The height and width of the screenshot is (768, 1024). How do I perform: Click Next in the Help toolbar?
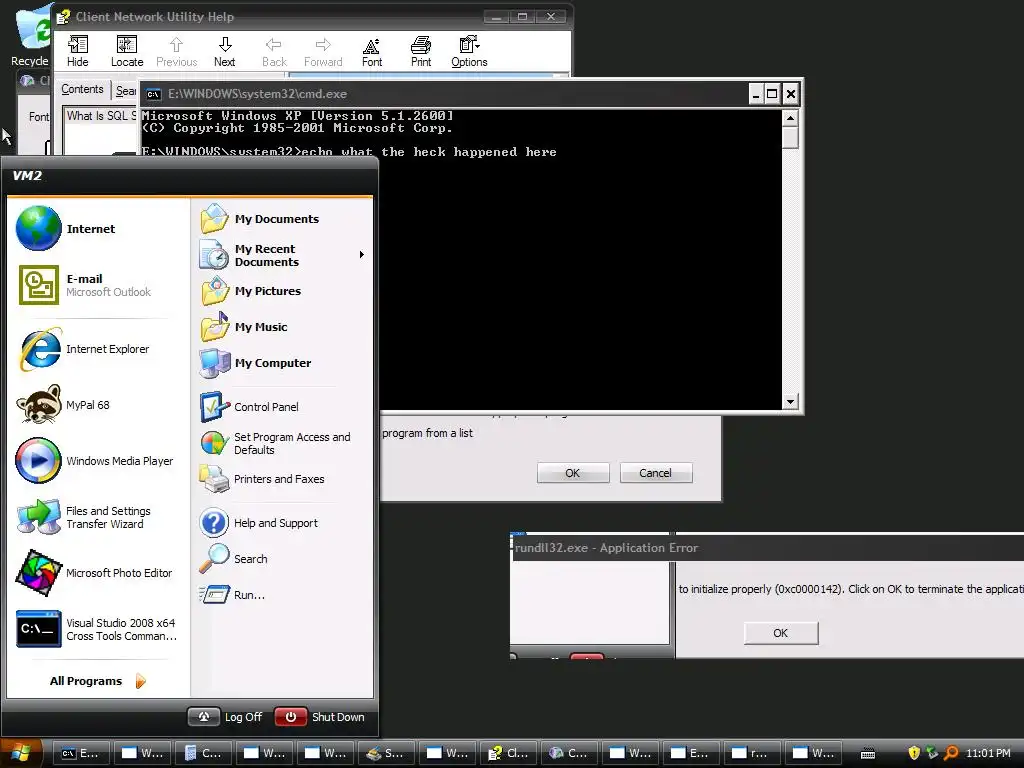point(225,52)
